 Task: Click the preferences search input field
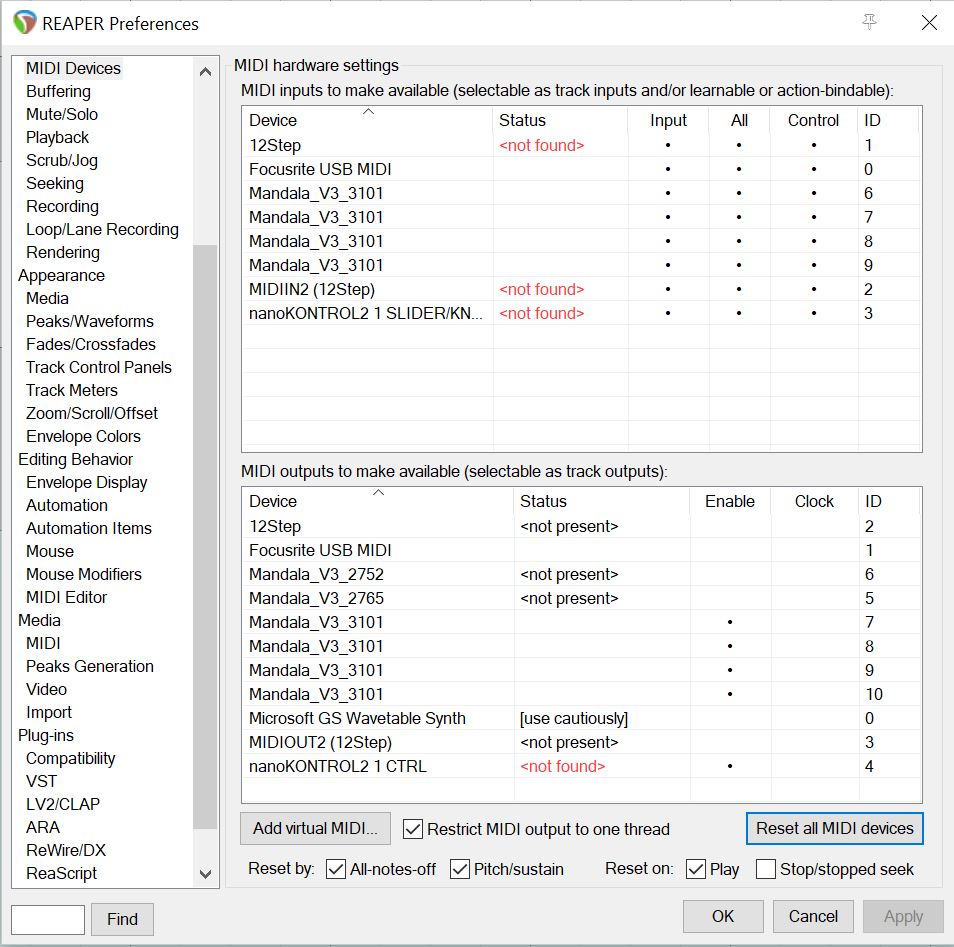click(x=48, y=919)
